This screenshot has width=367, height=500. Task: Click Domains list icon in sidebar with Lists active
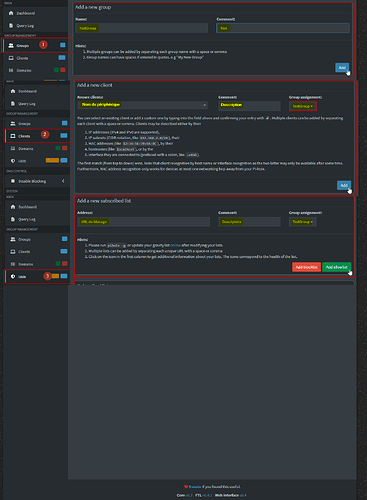13,264
